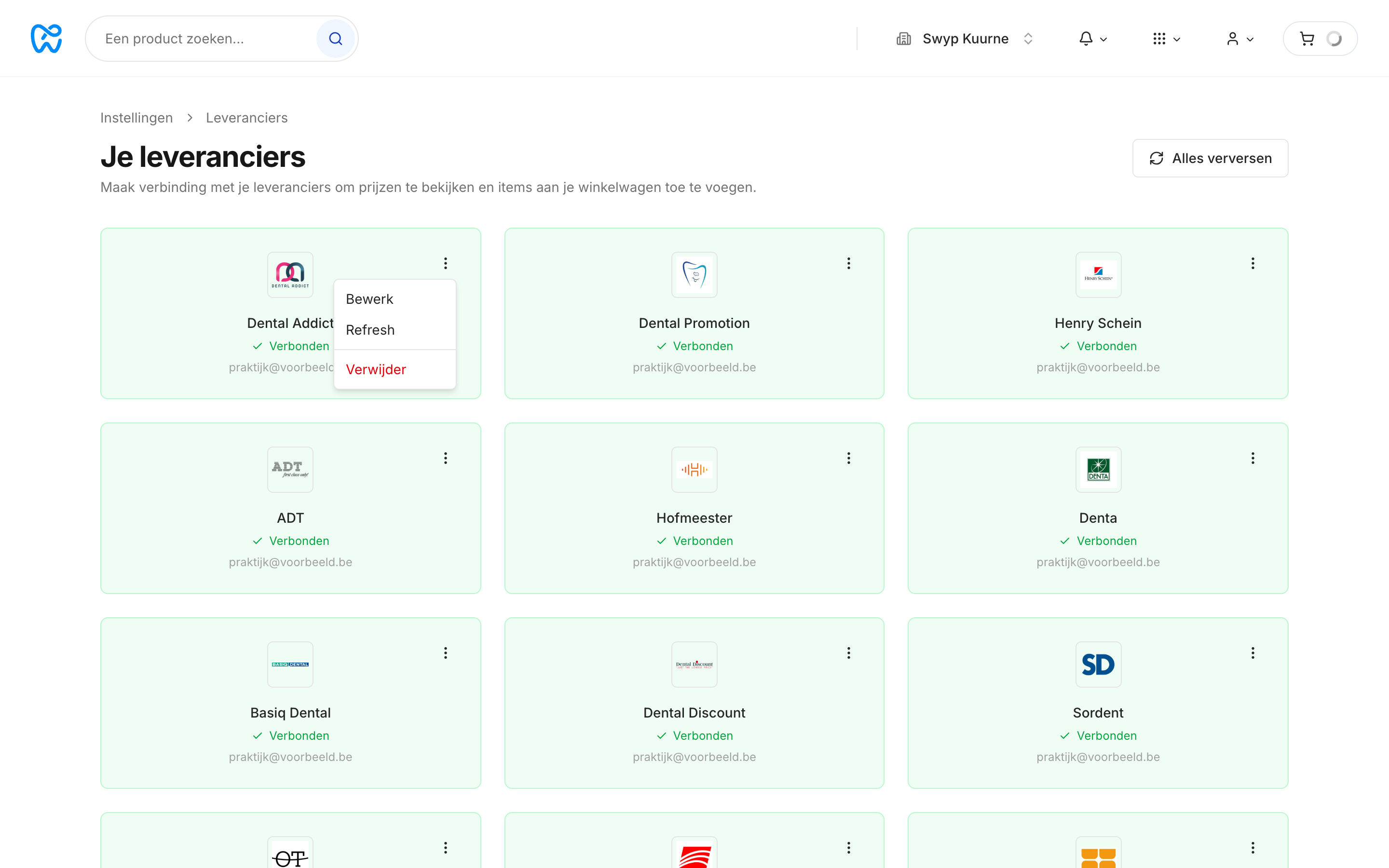Image resolution: width=1389 pixels, height=868 pixels.
Task: Click the email under Basiq Dental
Action: tap(290, 757)
